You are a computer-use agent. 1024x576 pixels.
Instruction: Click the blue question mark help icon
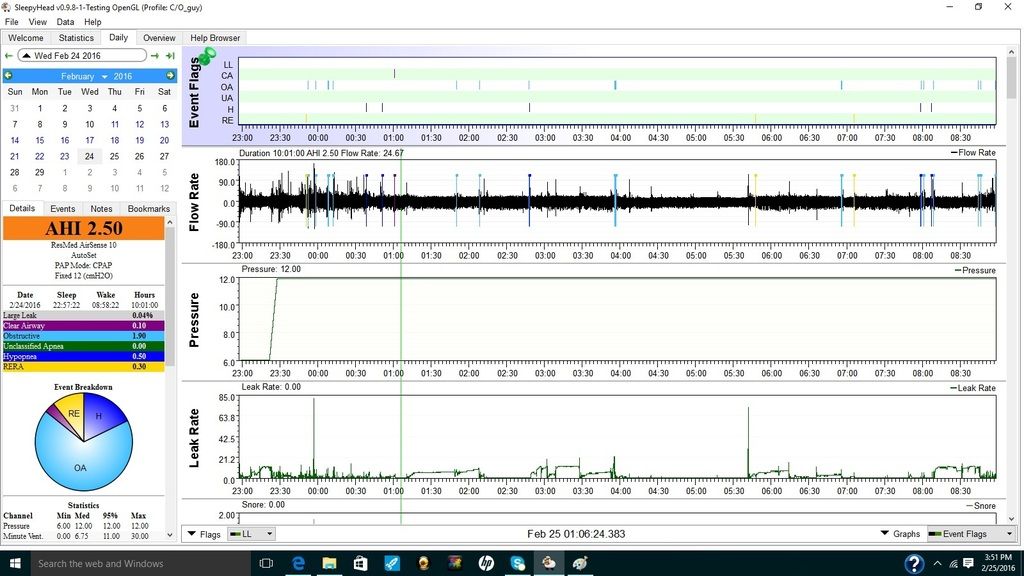(914, 563)
